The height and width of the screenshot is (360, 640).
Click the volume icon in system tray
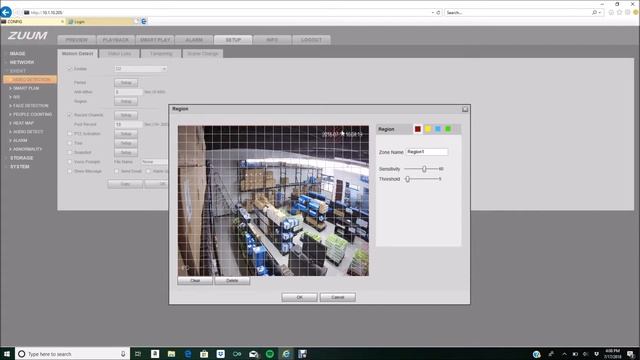(585, 354)
